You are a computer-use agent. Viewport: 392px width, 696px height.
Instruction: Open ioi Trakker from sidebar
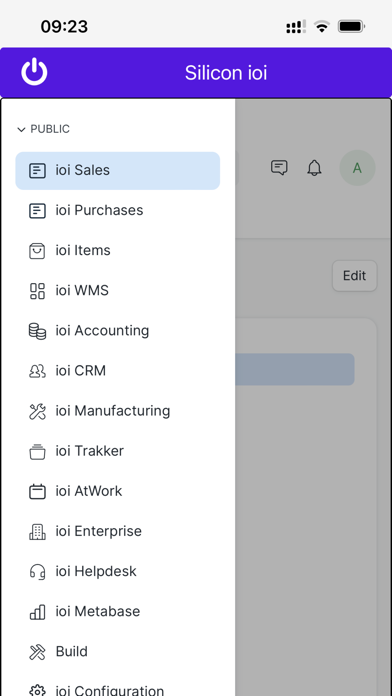(x=118, y=451)
